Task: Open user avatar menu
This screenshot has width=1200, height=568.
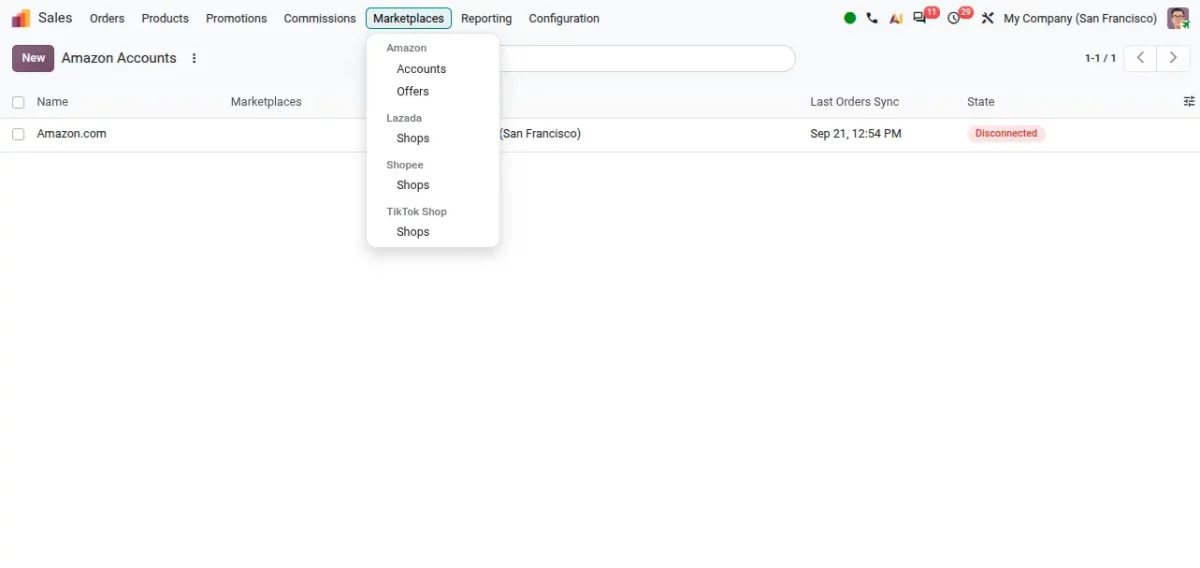Action: click(1178, 18)
